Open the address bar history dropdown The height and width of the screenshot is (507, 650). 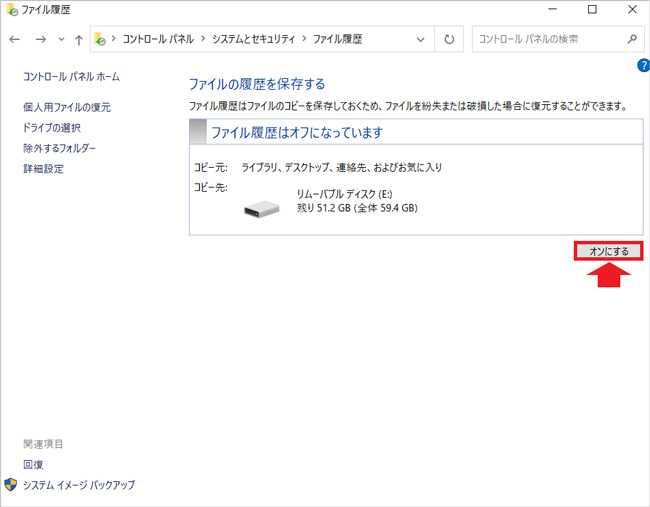click(x=421, y=39)
